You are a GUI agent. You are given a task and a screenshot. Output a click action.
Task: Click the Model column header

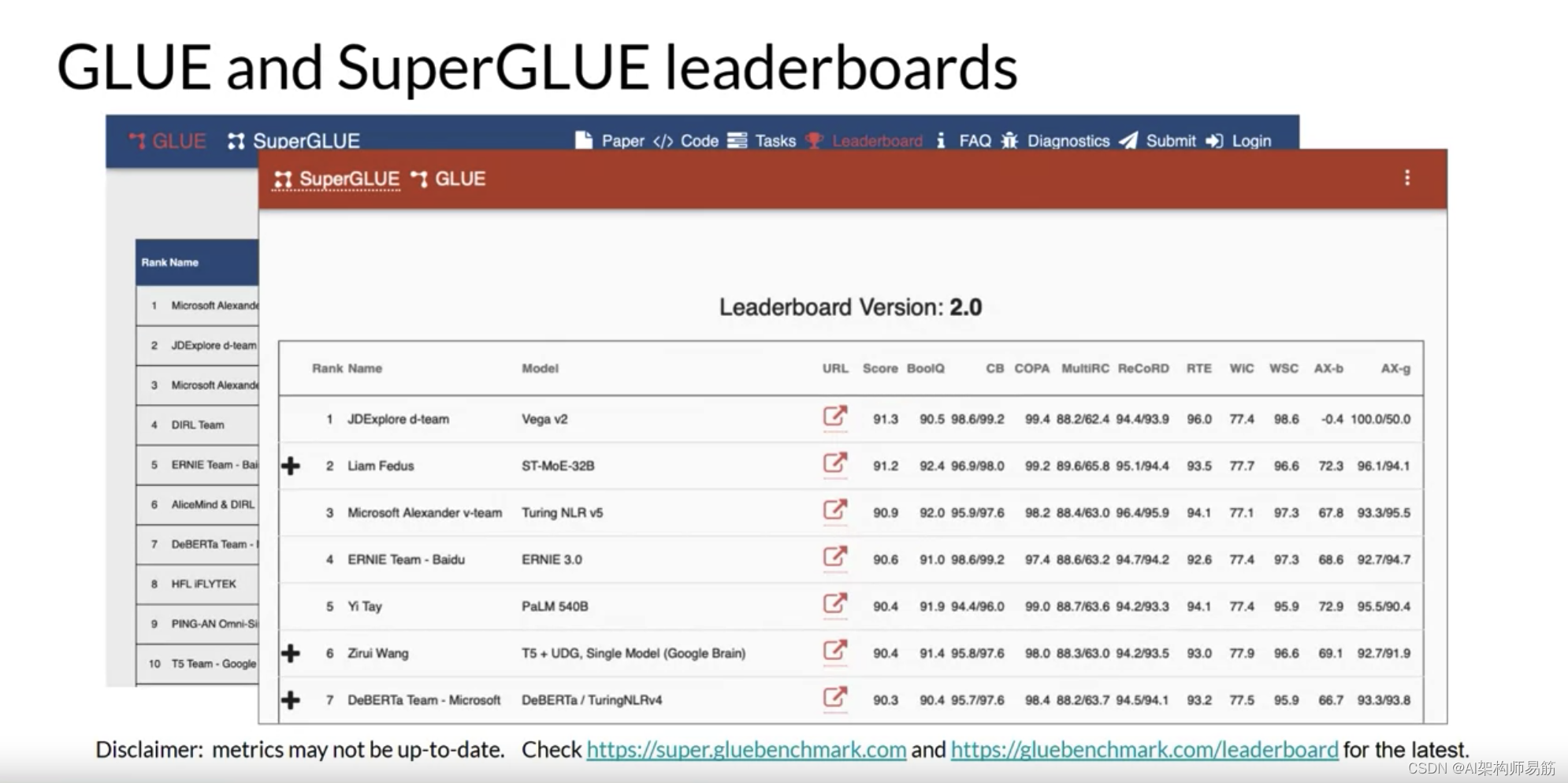point(540,368)
